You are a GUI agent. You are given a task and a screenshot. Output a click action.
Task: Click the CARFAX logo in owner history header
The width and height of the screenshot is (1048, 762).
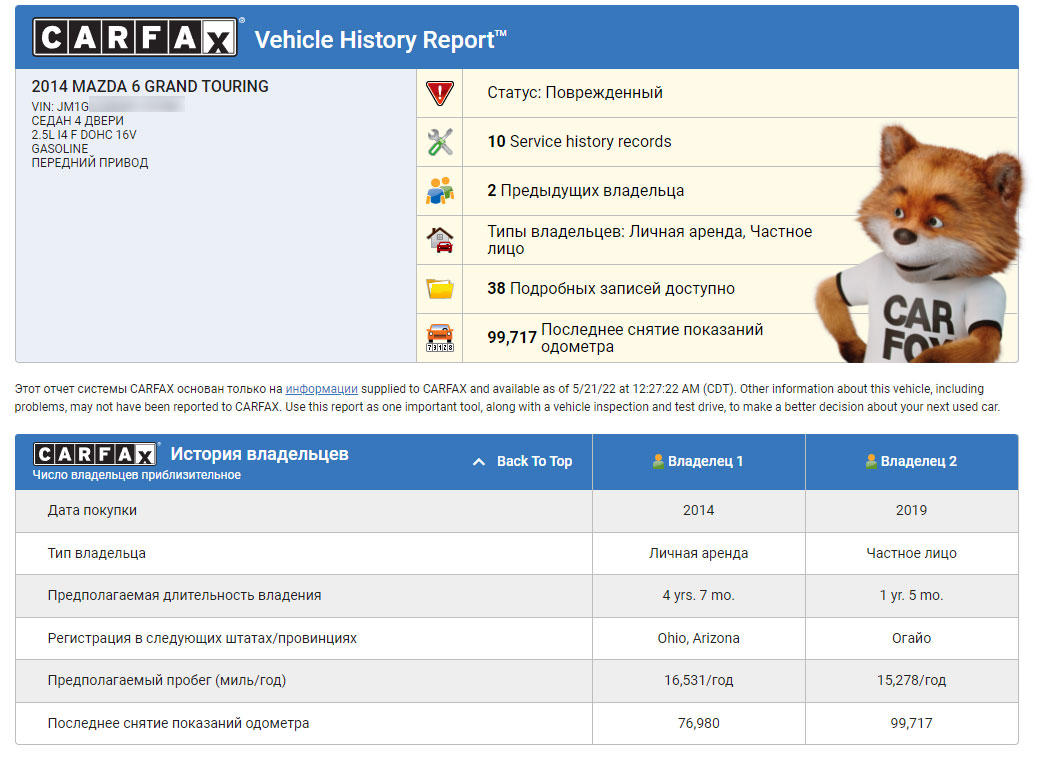point(96,455)
